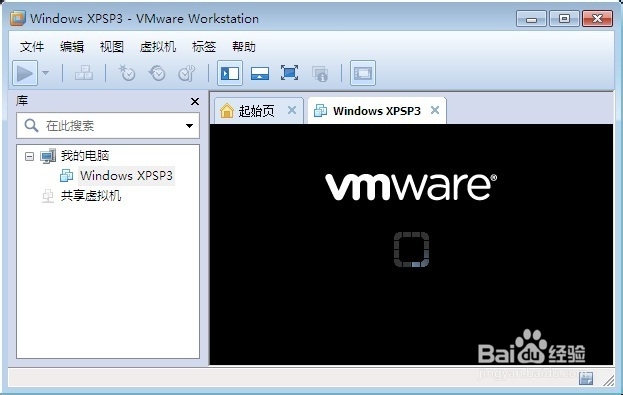This screenshot has width=623, height=395.
Task: Enter full screen mode
Action: tap(290, 73)
